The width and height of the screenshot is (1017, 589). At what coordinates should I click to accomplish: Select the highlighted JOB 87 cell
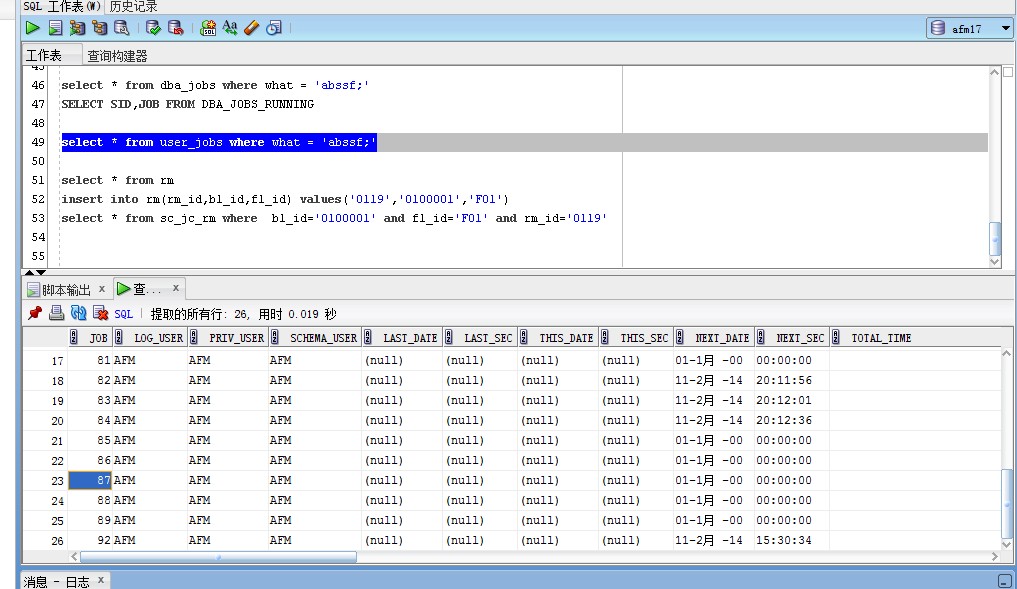click(90, 480)
